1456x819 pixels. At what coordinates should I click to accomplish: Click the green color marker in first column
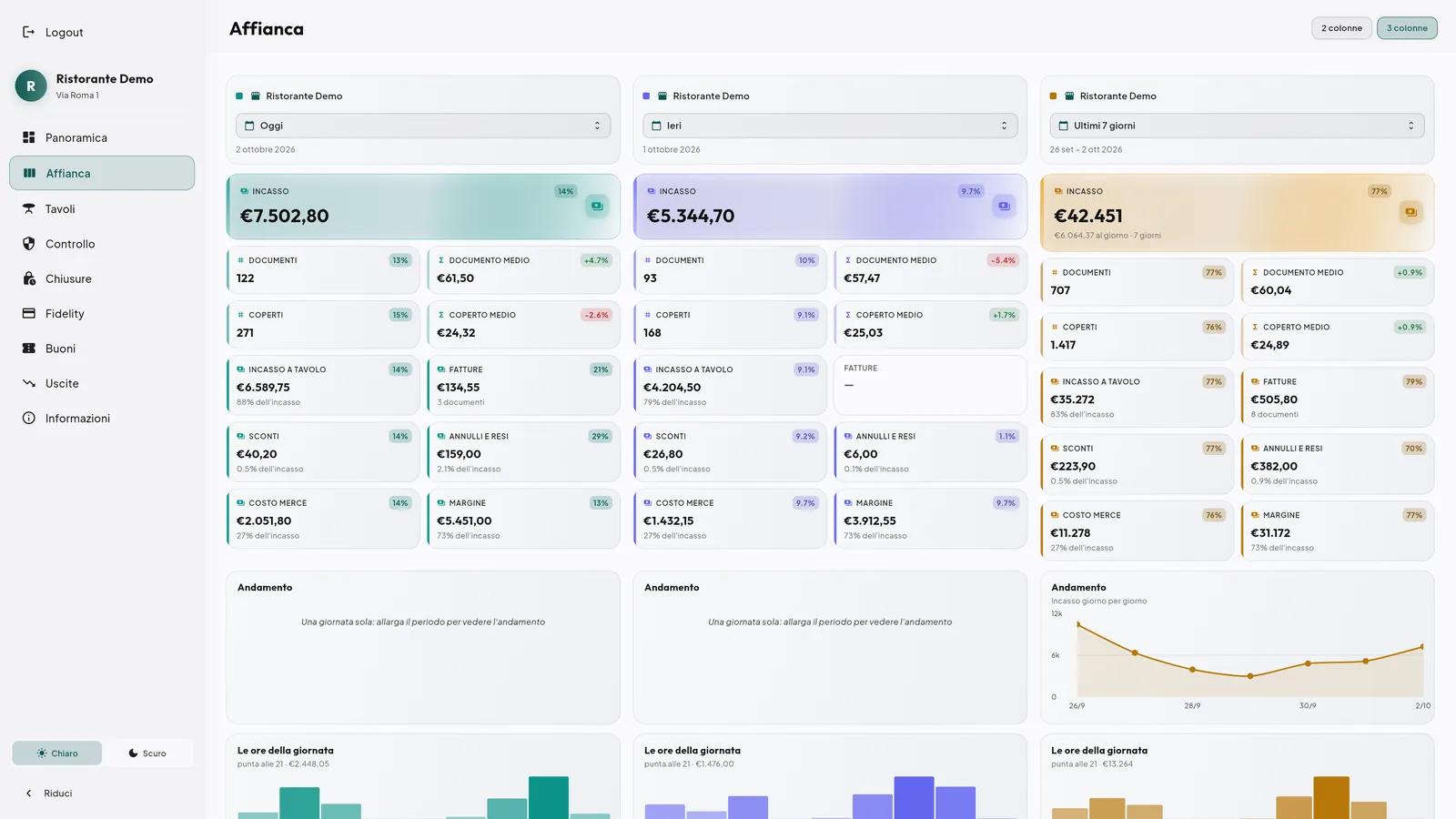[239, 96]
